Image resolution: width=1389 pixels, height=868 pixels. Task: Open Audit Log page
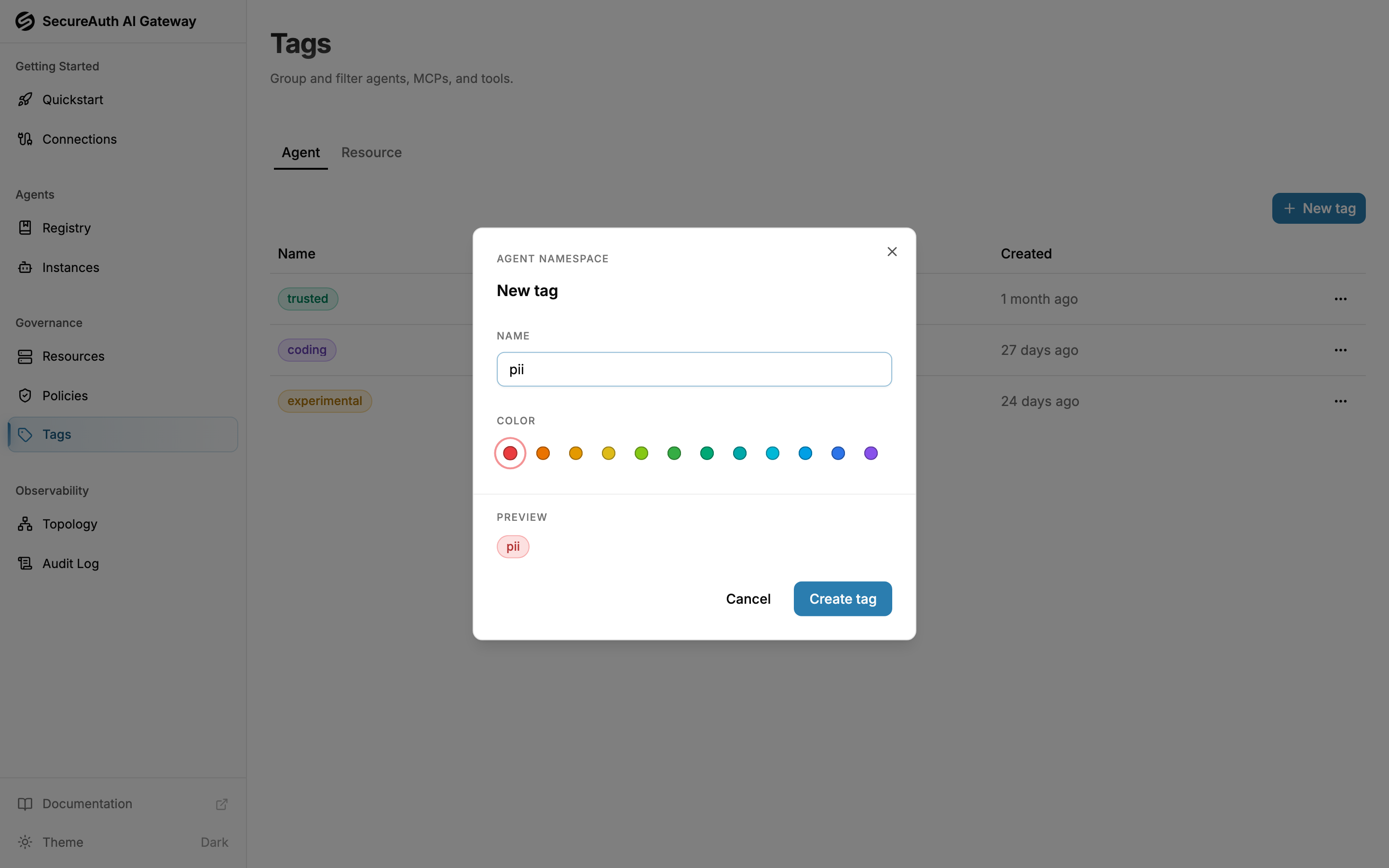click(123, 564)
